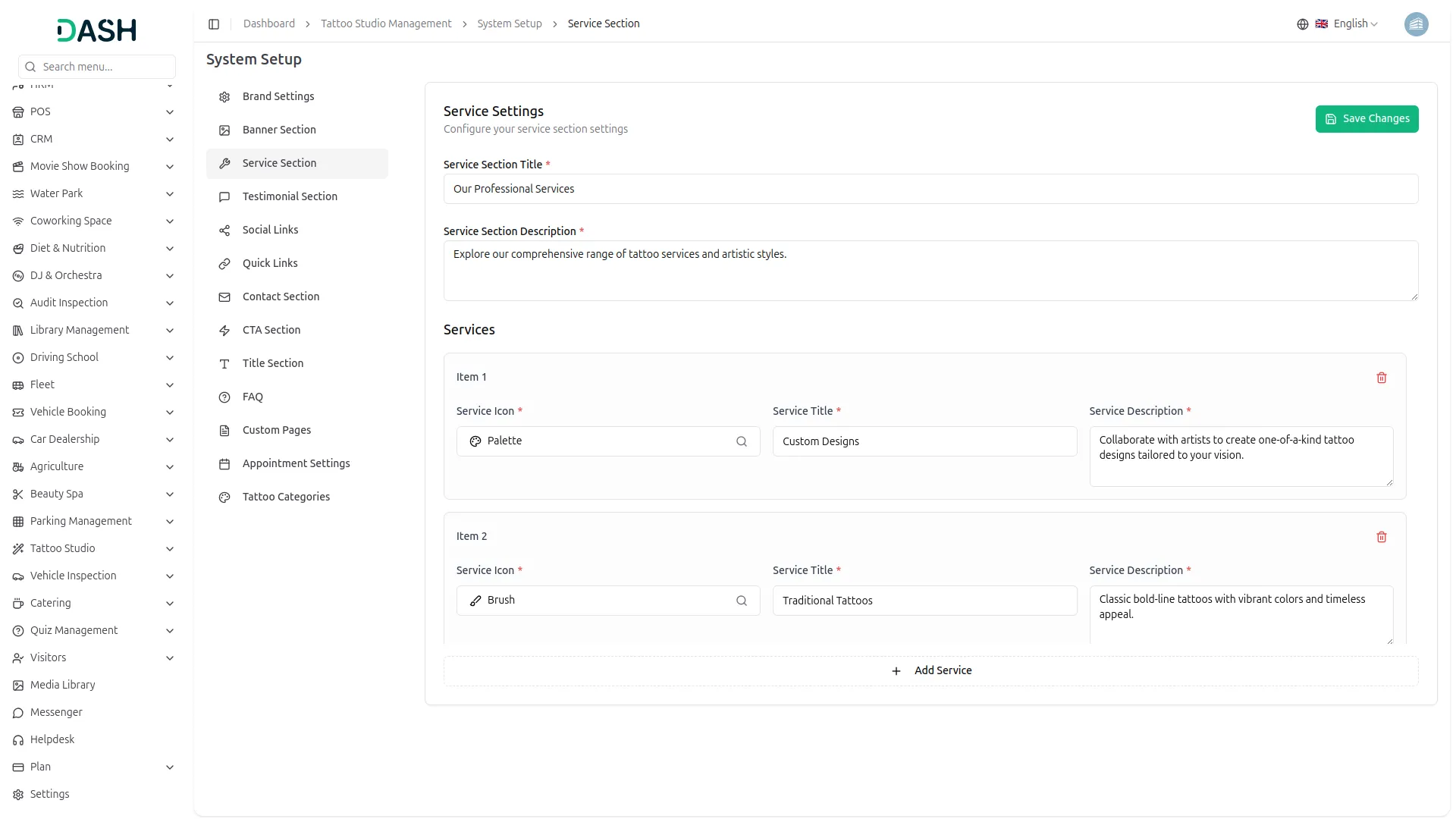Open the FAQ setup section
This screenshot has height=819, width=1456.
(253, 397)
